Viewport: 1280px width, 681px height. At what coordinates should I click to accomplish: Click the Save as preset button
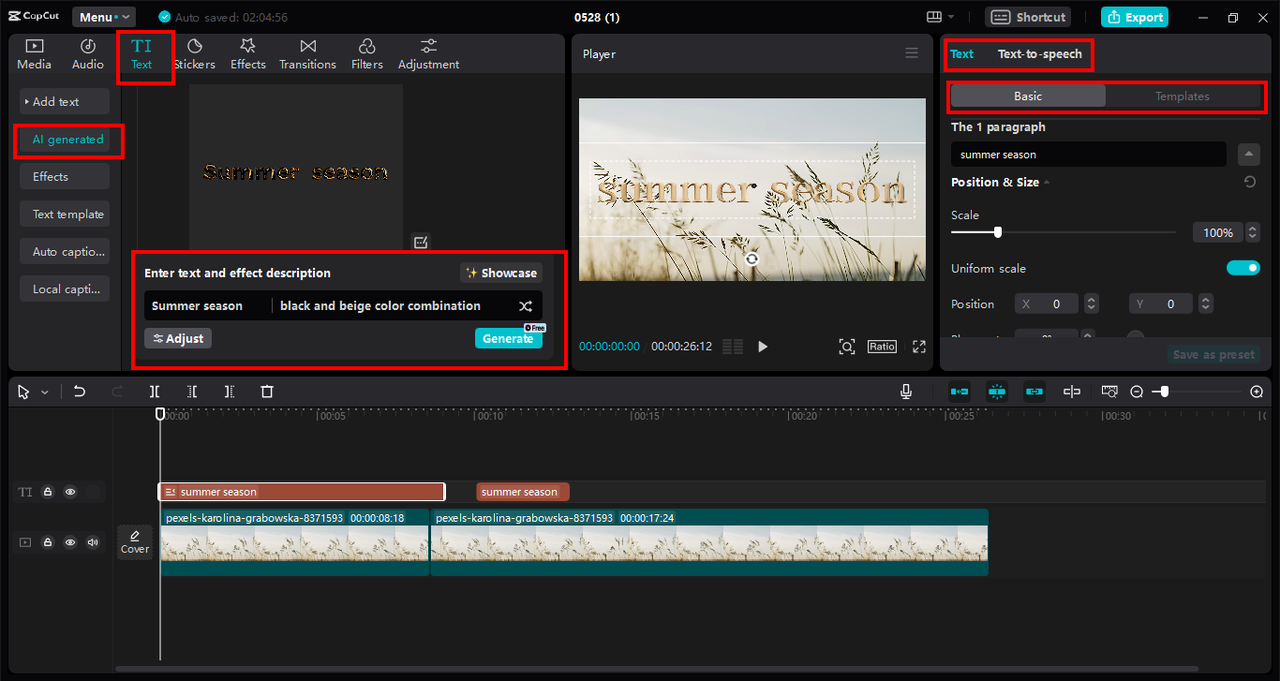point(1213,355)
